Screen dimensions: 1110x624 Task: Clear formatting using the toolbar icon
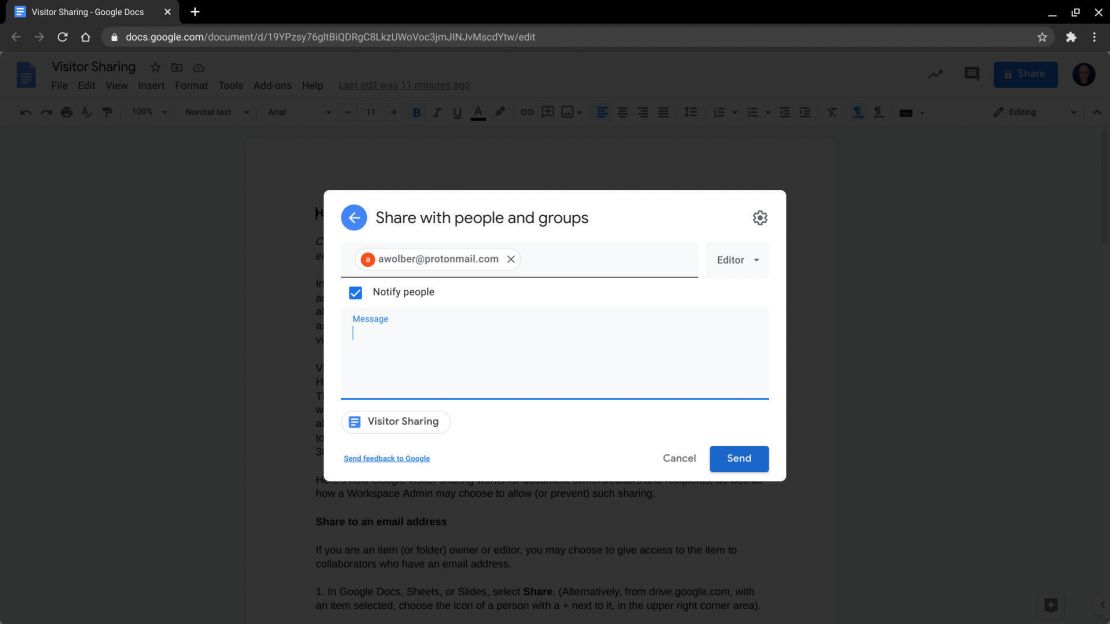[832, 112]
